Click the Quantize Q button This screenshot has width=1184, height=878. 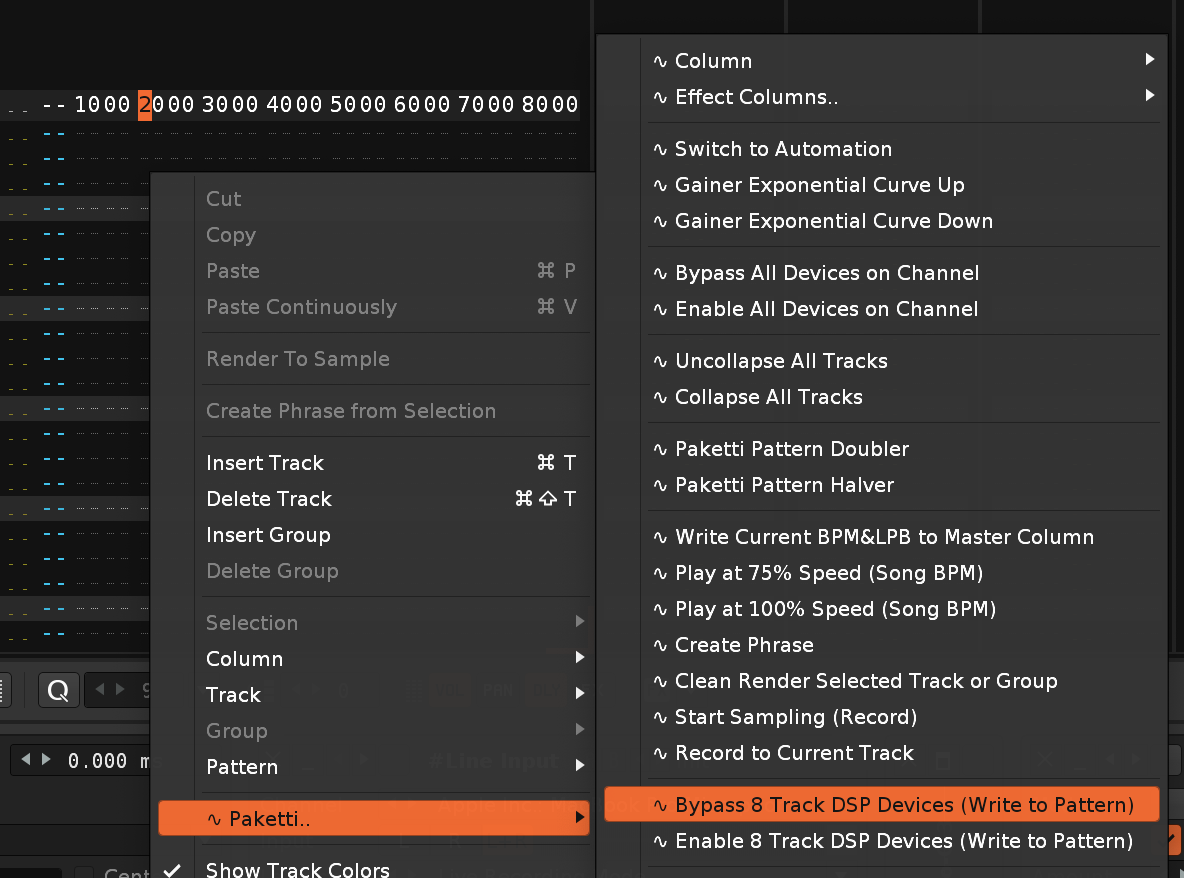coord(58,689)
